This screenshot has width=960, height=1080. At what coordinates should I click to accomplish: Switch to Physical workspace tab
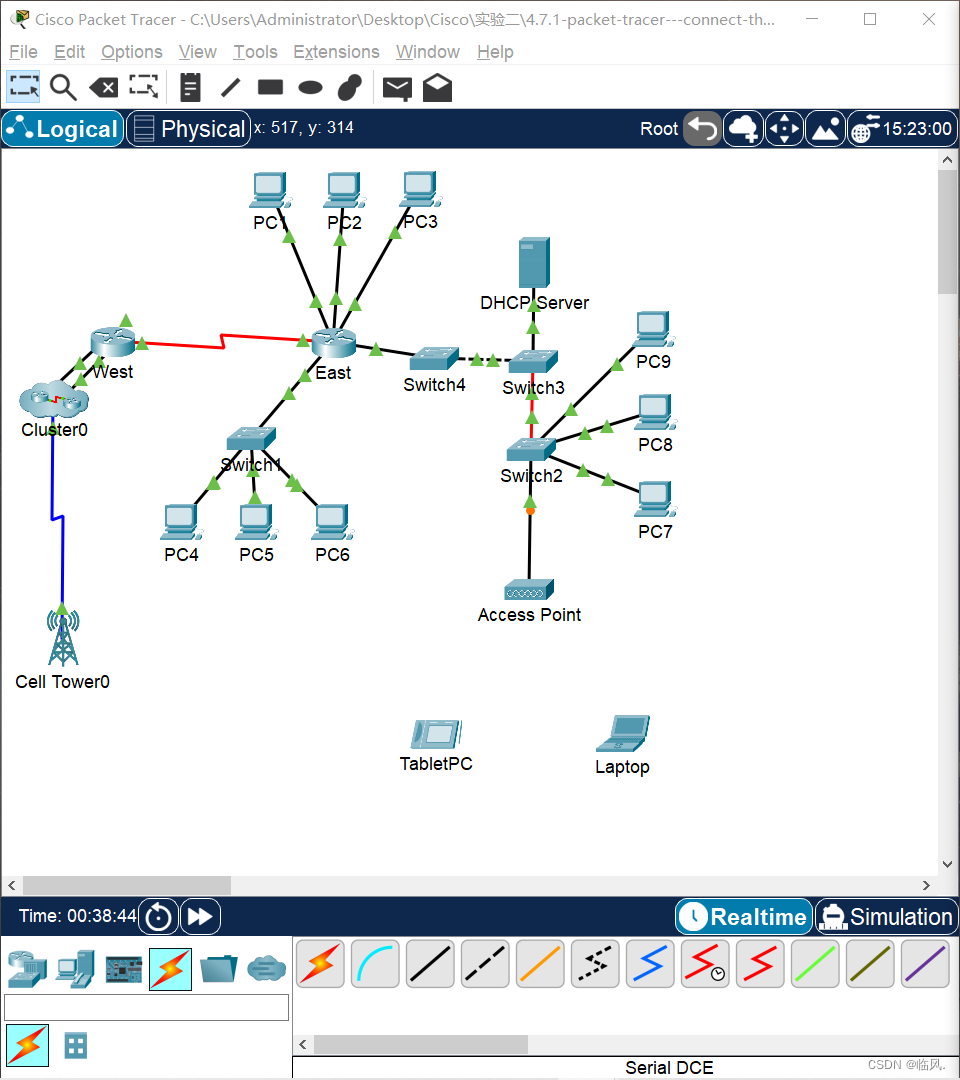tap(189, 129)
